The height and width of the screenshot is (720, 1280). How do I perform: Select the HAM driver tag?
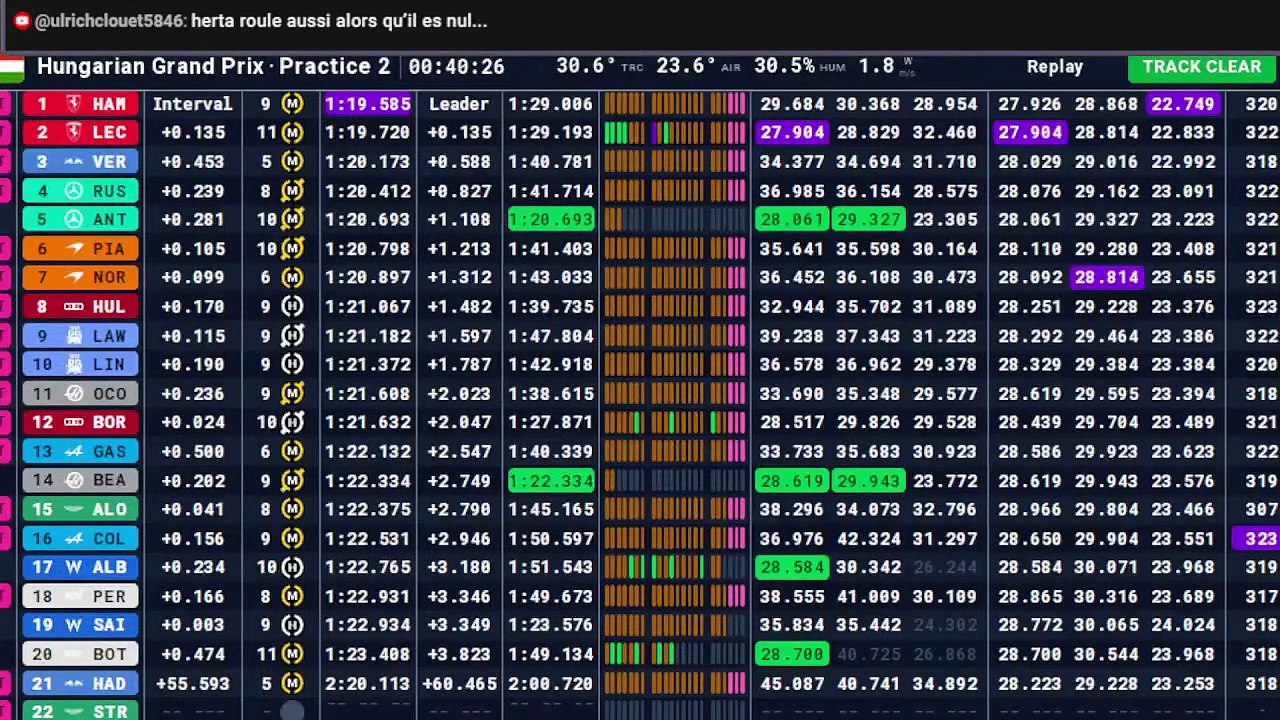[81, 104]
